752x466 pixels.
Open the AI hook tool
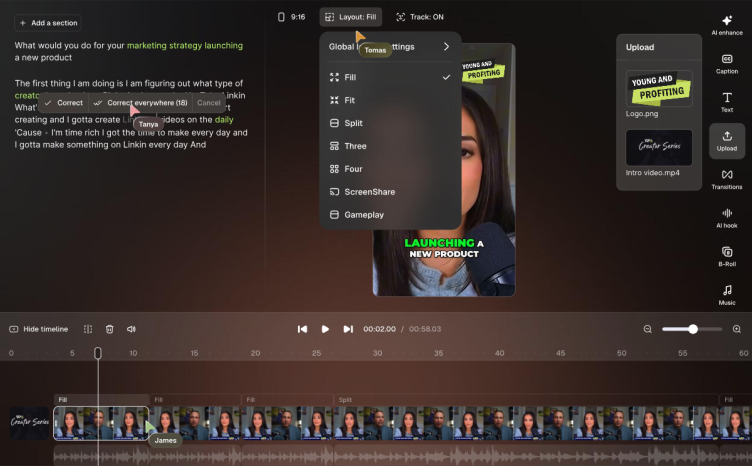[x=727, y=217]
